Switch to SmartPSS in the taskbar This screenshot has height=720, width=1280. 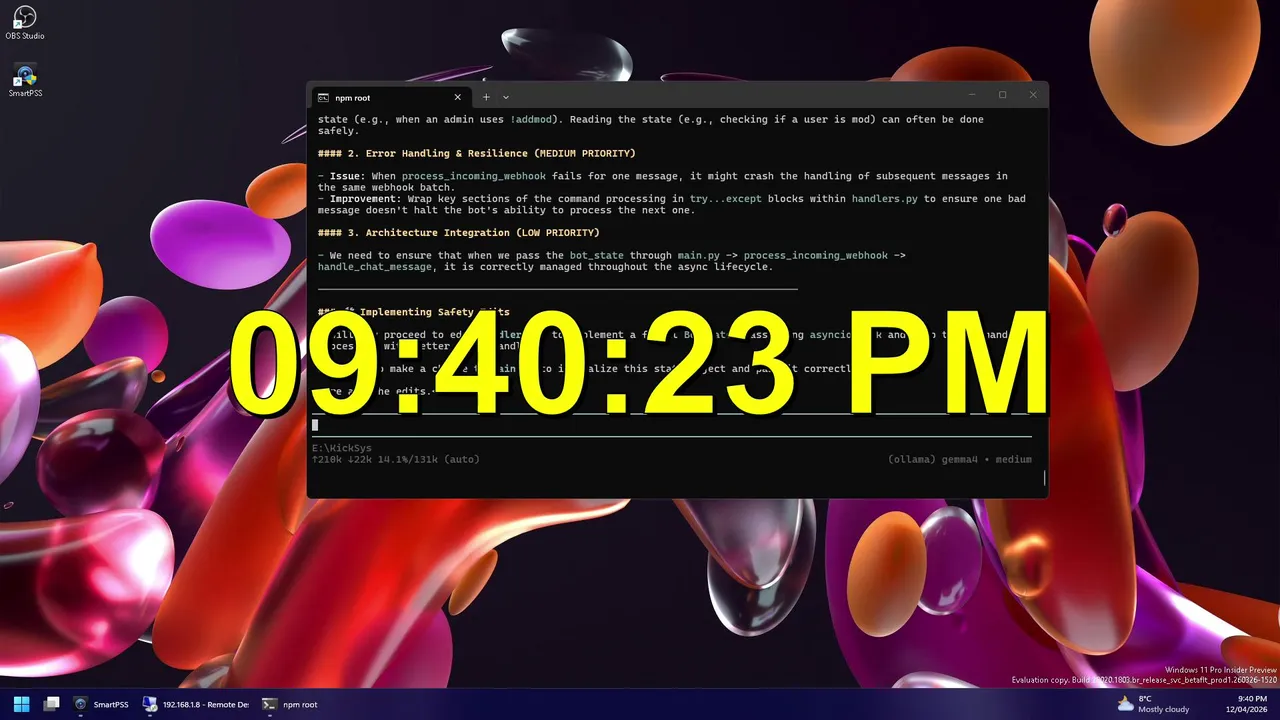coord(101,704)
